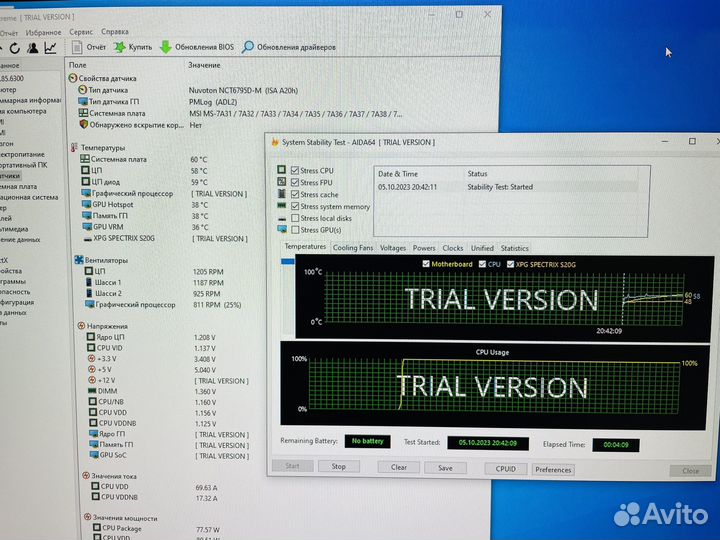The image size is (720, 540).
Task: Click the monitor icon beside GPU Hotspot
Action: (x=86, y=204)
